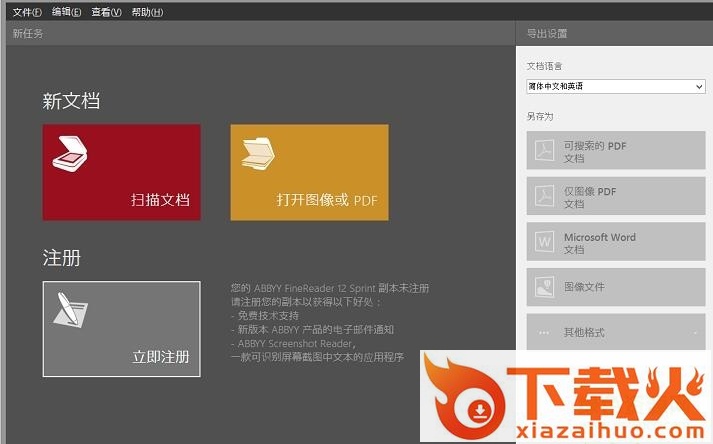Click the PDF icon beside 可搜索的 PDF
The image size is (713, 444).
tap(544, 150)
